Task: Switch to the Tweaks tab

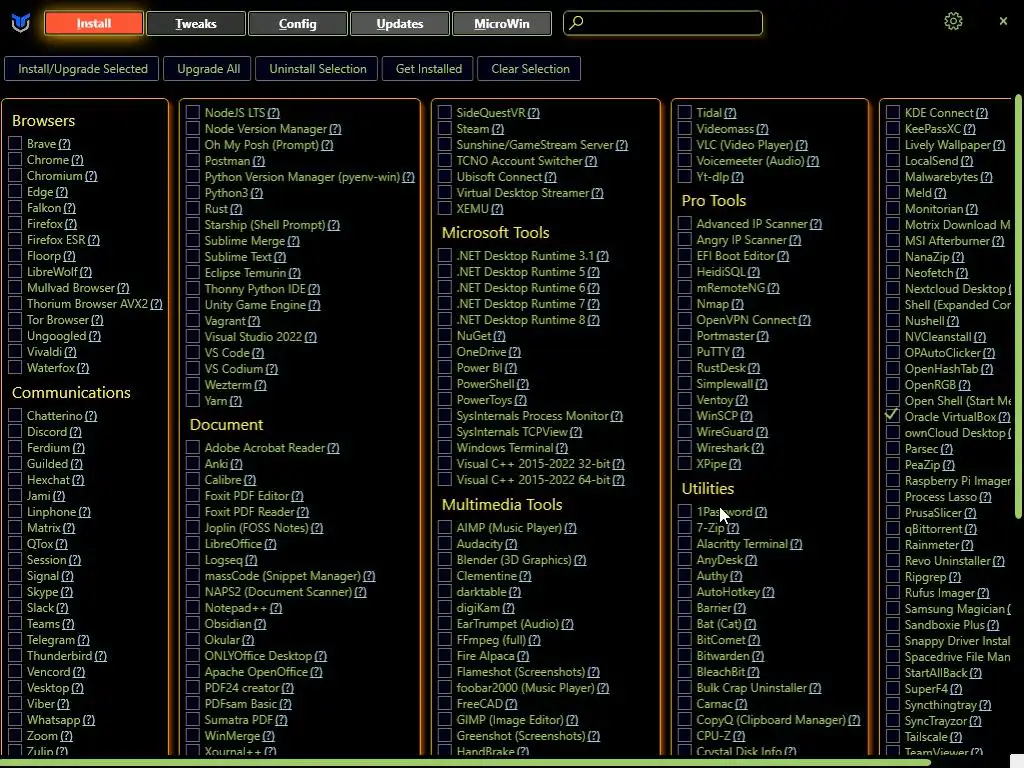Action: (x=195, y=24)
